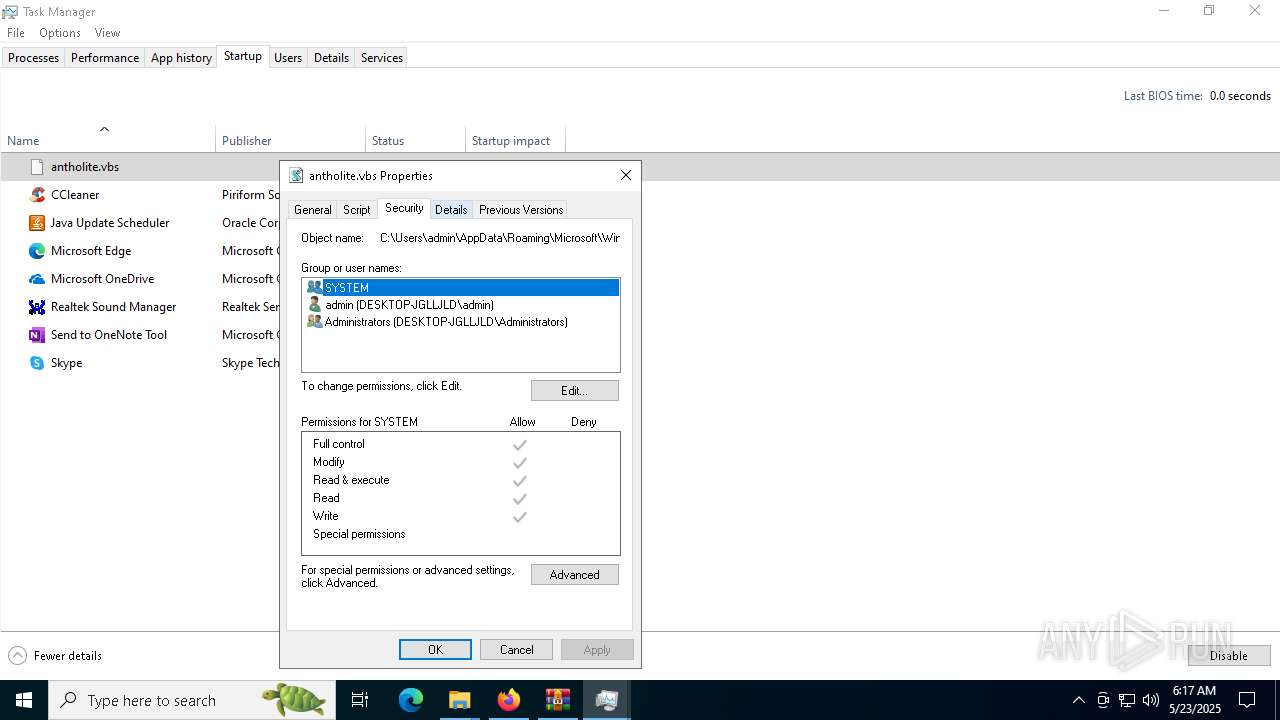Click Task Manager taskbar icon
Image resolution: width=1280 pixels, height=720 pixels.
pos(606,700)
